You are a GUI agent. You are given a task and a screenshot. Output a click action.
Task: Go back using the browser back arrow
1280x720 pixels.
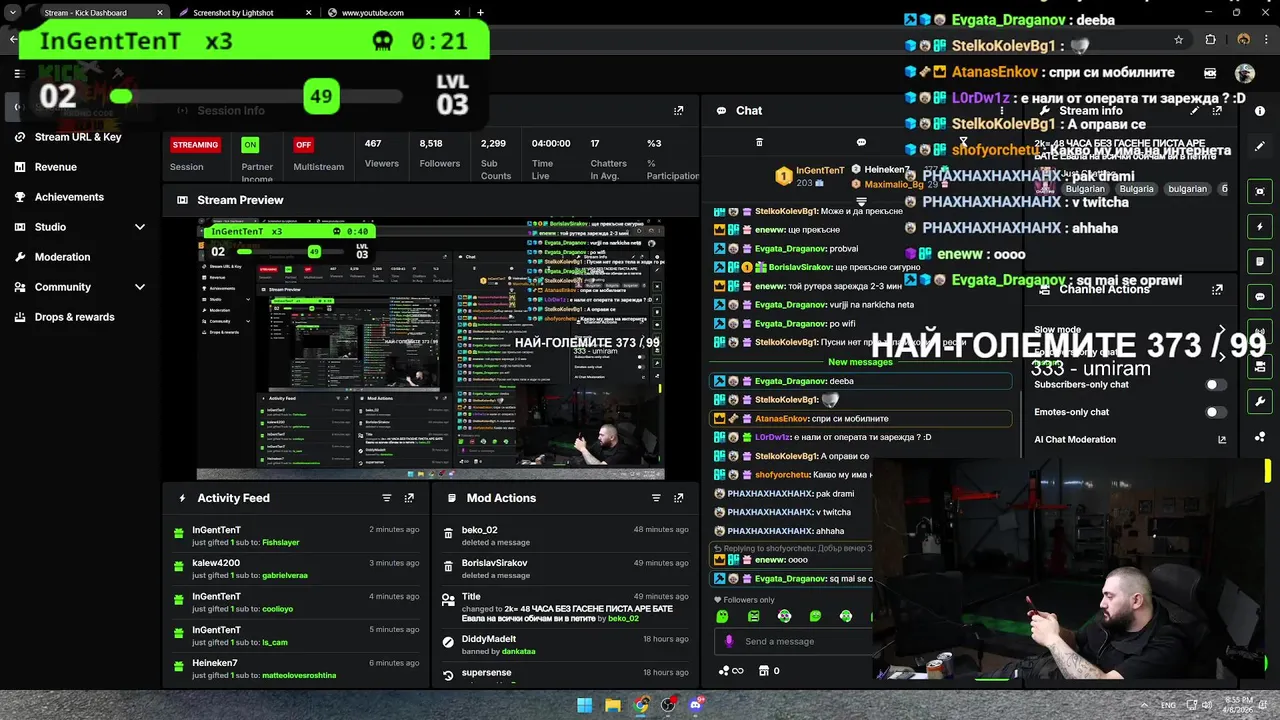click(13, 40)
